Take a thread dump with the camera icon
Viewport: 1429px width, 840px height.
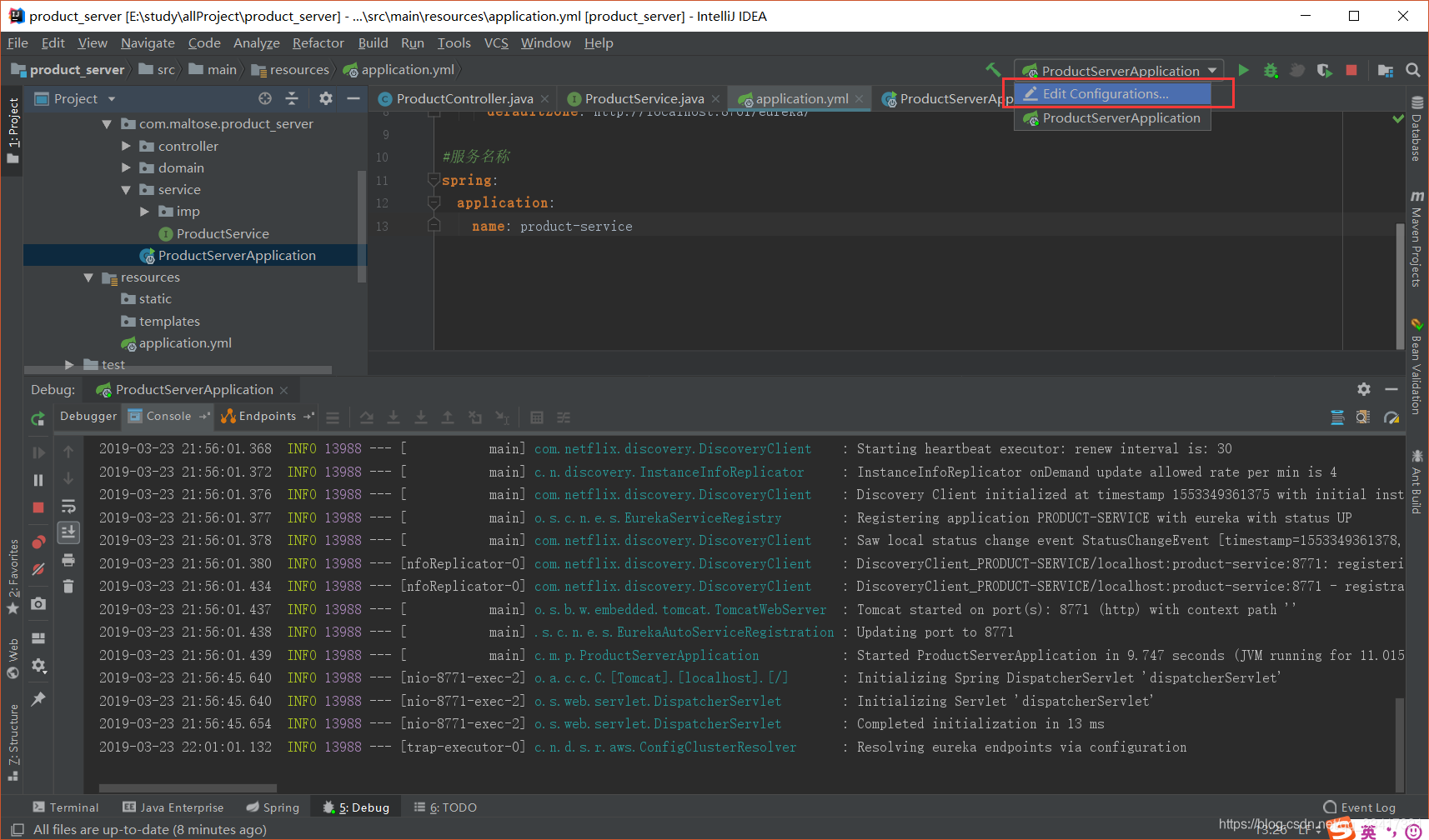click(x=38, y=603)
